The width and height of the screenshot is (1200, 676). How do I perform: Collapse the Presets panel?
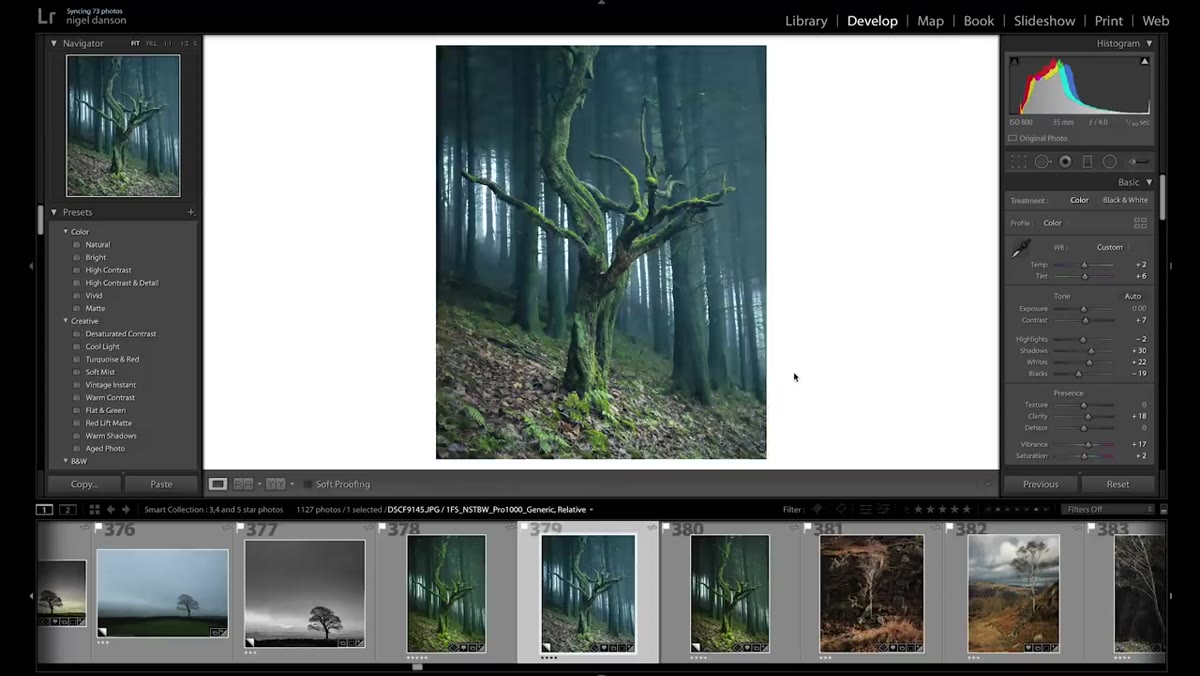(x=54, y=212)
